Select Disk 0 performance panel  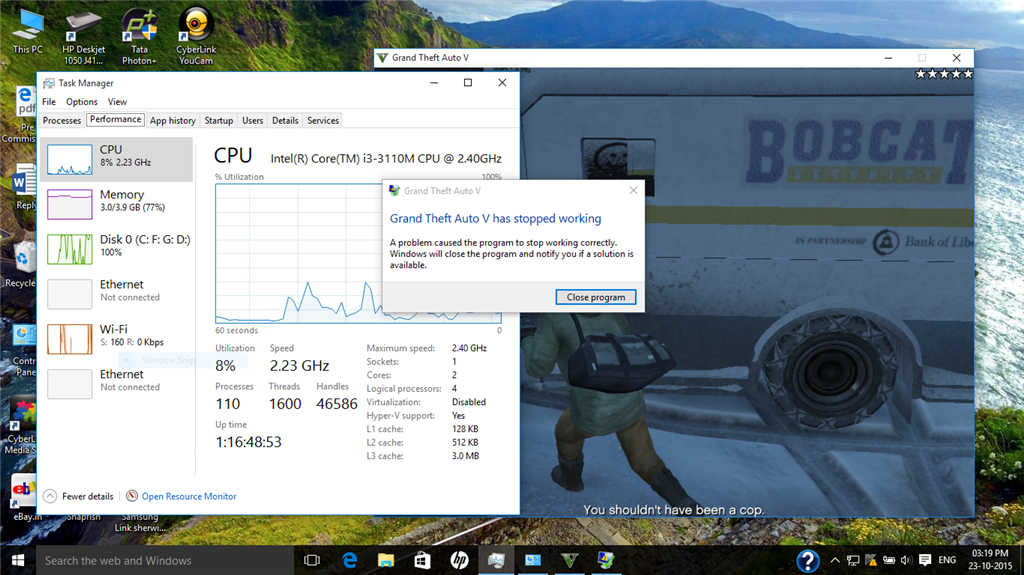click(x=117, y=249)
